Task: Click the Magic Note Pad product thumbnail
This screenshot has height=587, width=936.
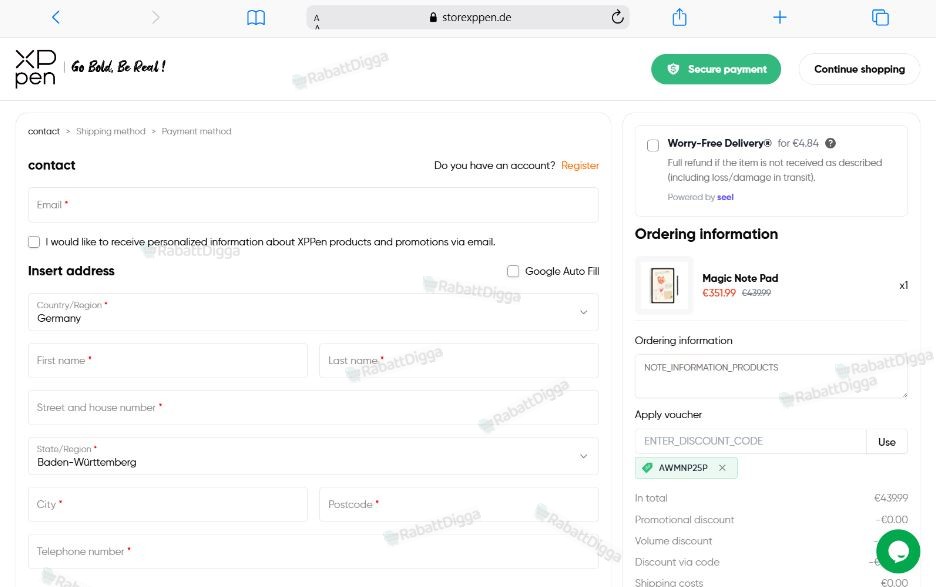Action: [x=664, y=285]
